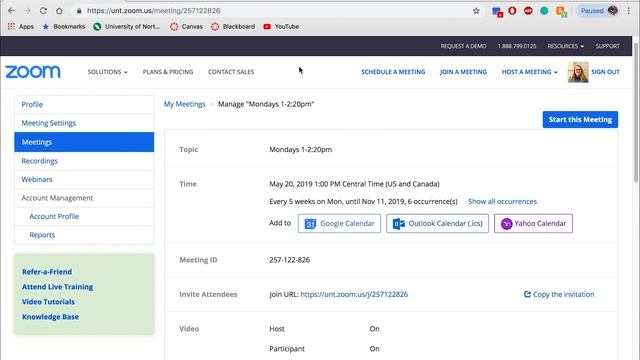Open the Support link
Image resolution: width=640 pixels, height=360 pixels.
click(x=607, y=46)
